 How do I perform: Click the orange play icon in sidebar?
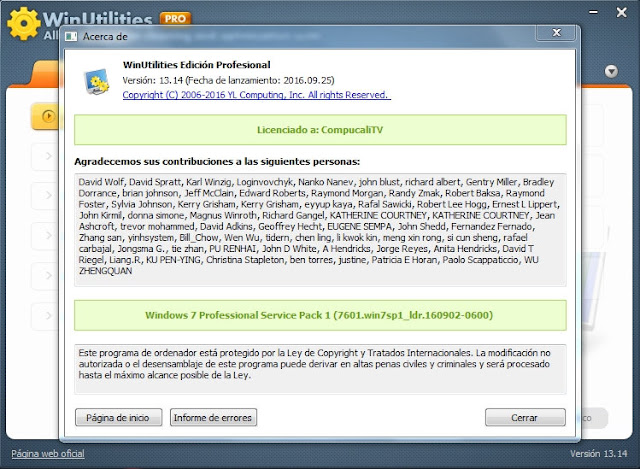click(48, 116)
